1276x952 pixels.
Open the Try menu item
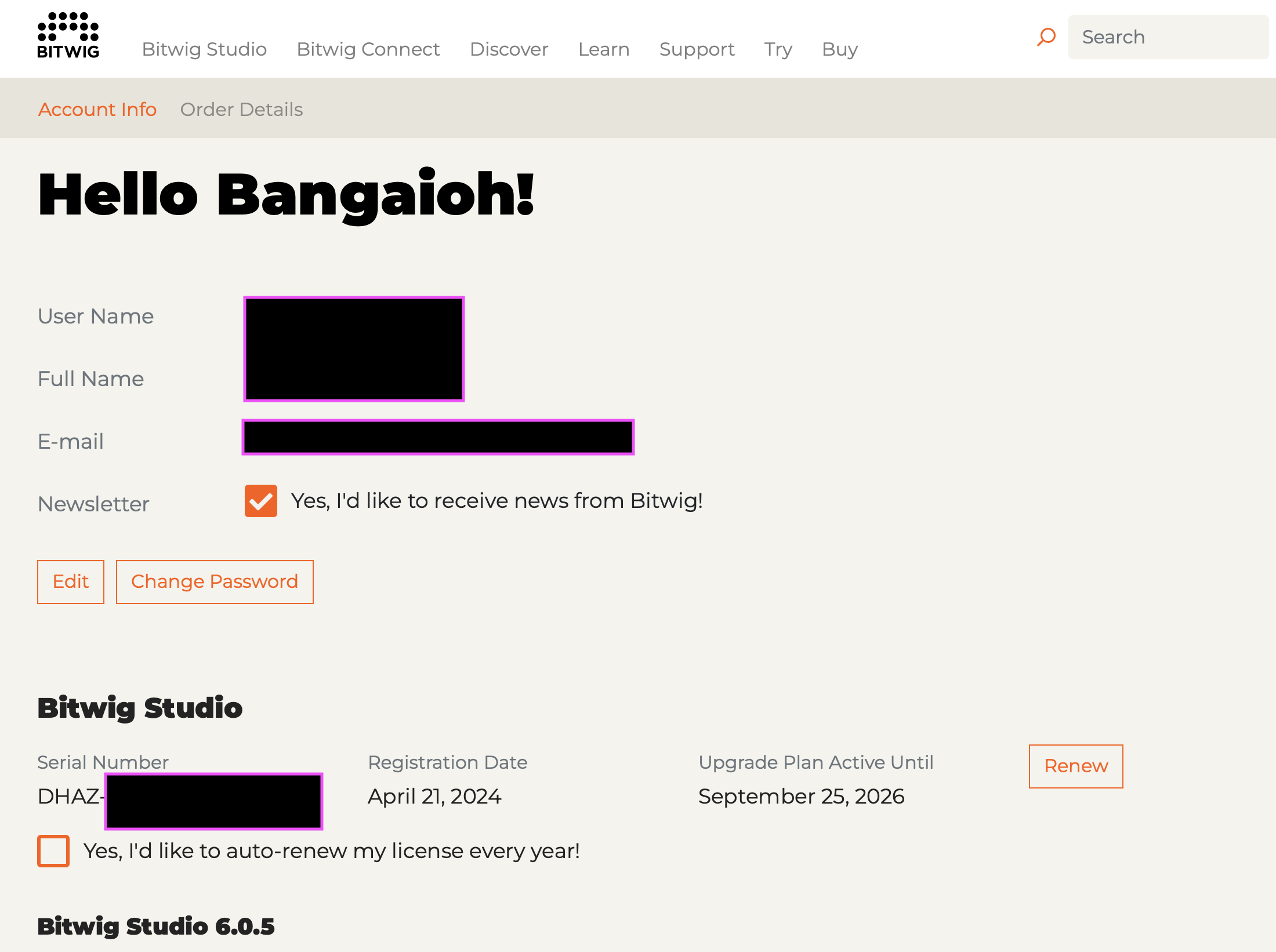(x=778, y=49)
